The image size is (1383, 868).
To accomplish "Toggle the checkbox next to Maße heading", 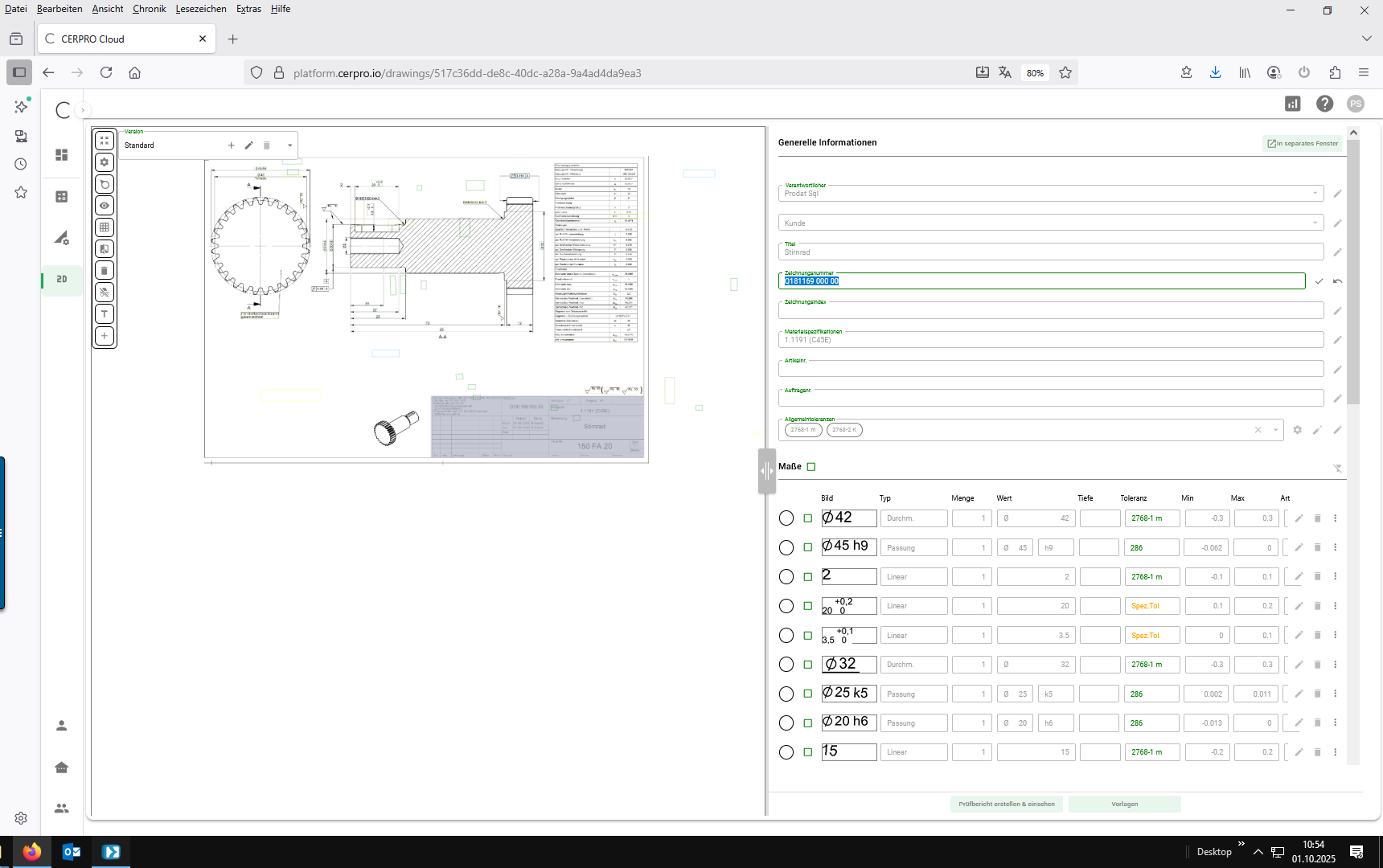I will (x=811, y=467).
